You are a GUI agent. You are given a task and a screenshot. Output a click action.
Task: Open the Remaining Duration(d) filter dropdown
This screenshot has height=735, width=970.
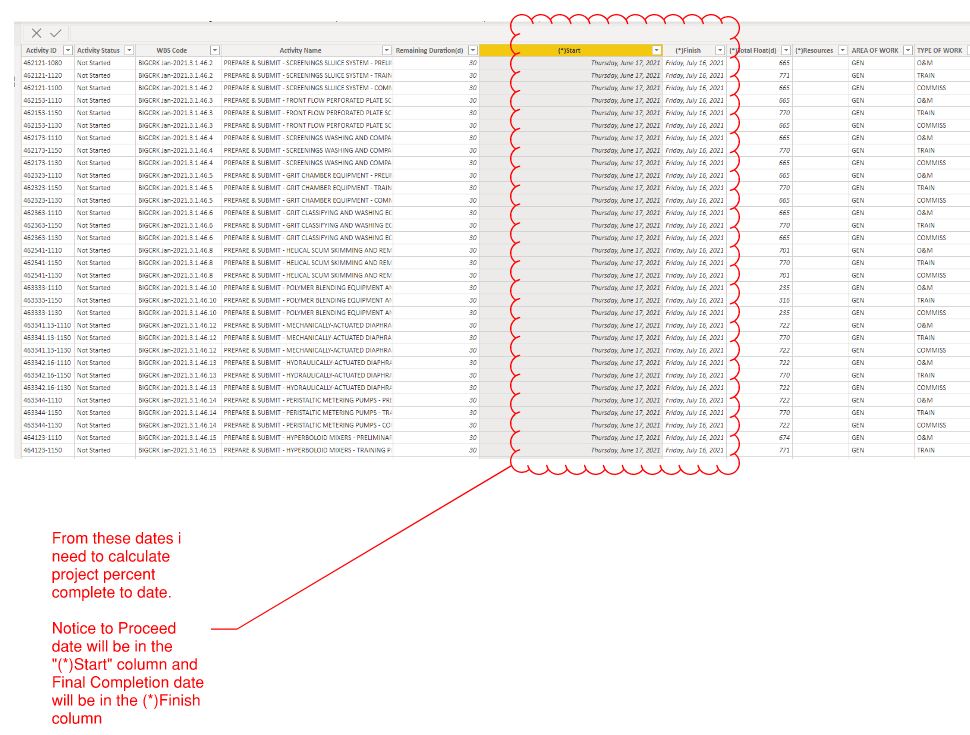473,50
